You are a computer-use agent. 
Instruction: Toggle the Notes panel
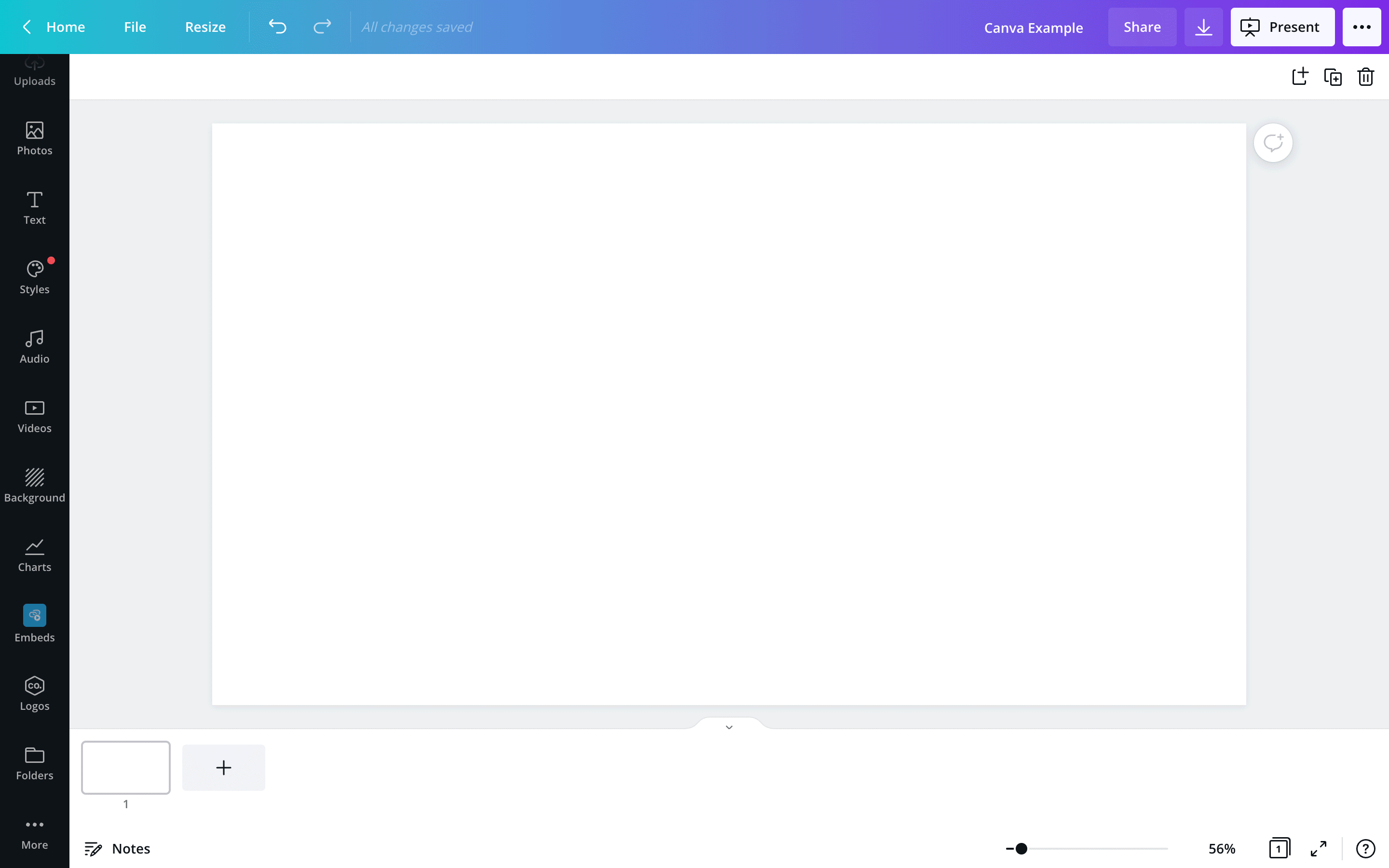(x=118, y=849)
